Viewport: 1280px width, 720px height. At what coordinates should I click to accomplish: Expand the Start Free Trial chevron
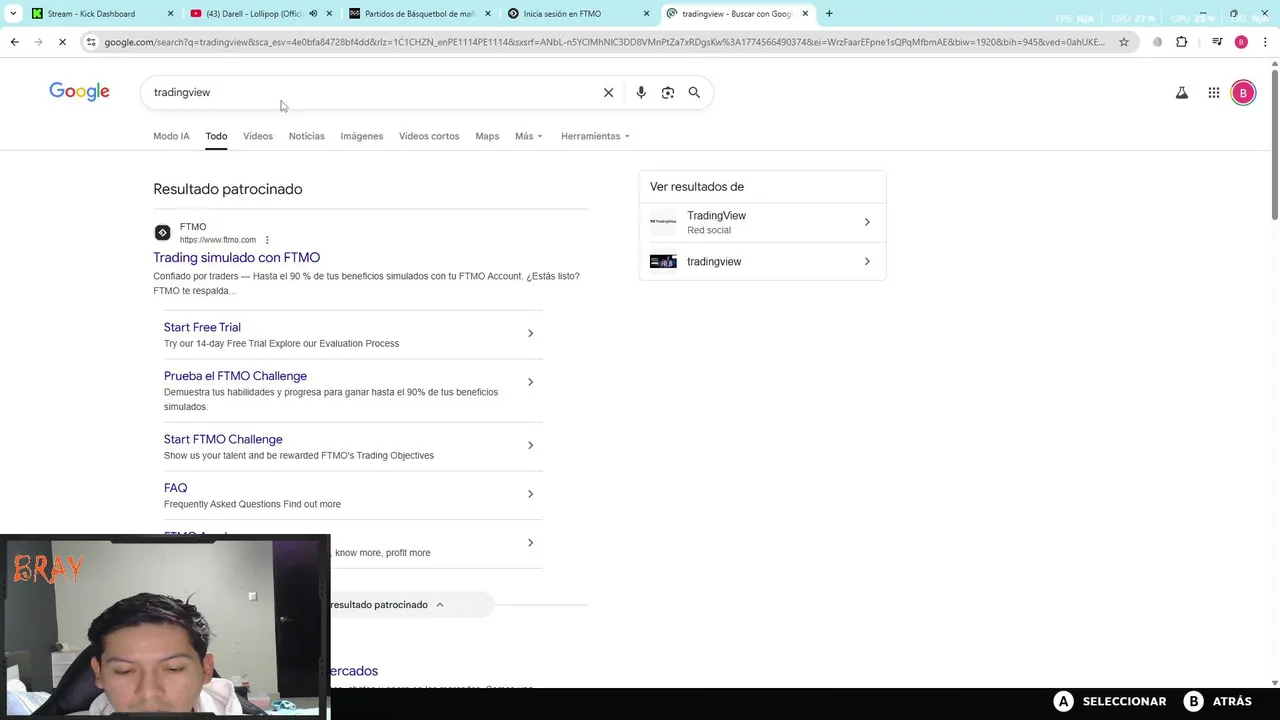point(530,333)
